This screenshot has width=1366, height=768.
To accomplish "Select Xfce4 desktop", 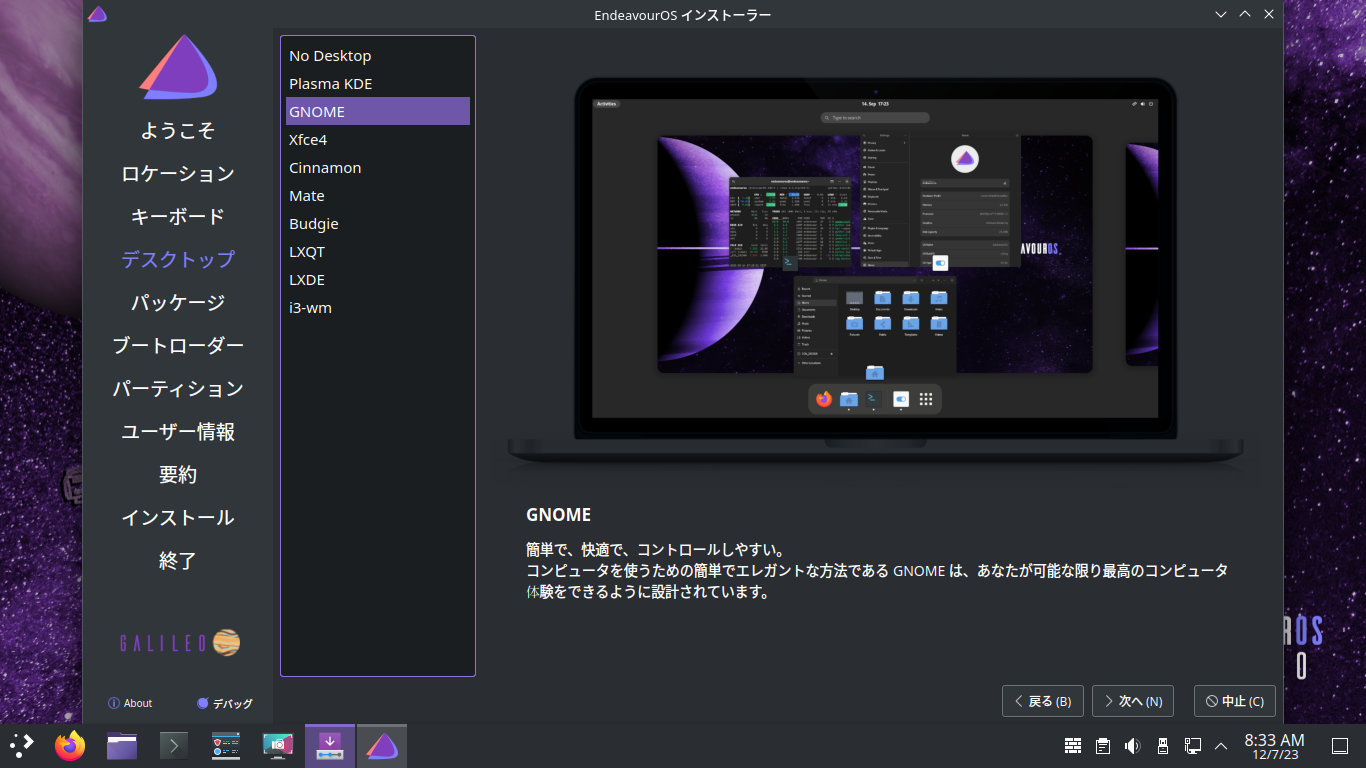I will point(378,140).
